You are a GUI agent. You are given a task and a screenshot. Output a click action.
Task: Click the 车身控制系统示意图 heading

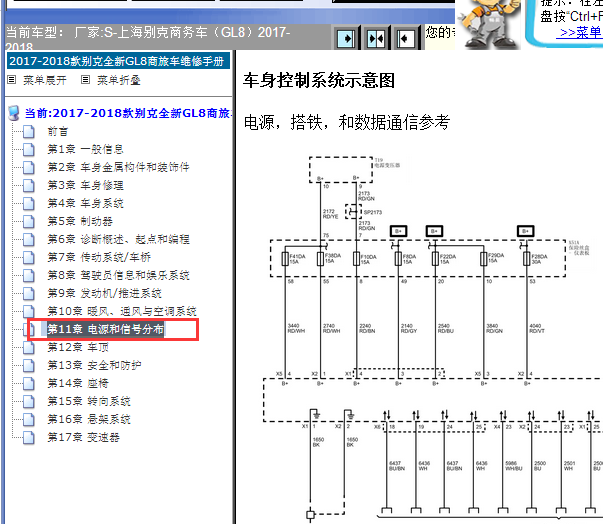click(x=319, y=80)
